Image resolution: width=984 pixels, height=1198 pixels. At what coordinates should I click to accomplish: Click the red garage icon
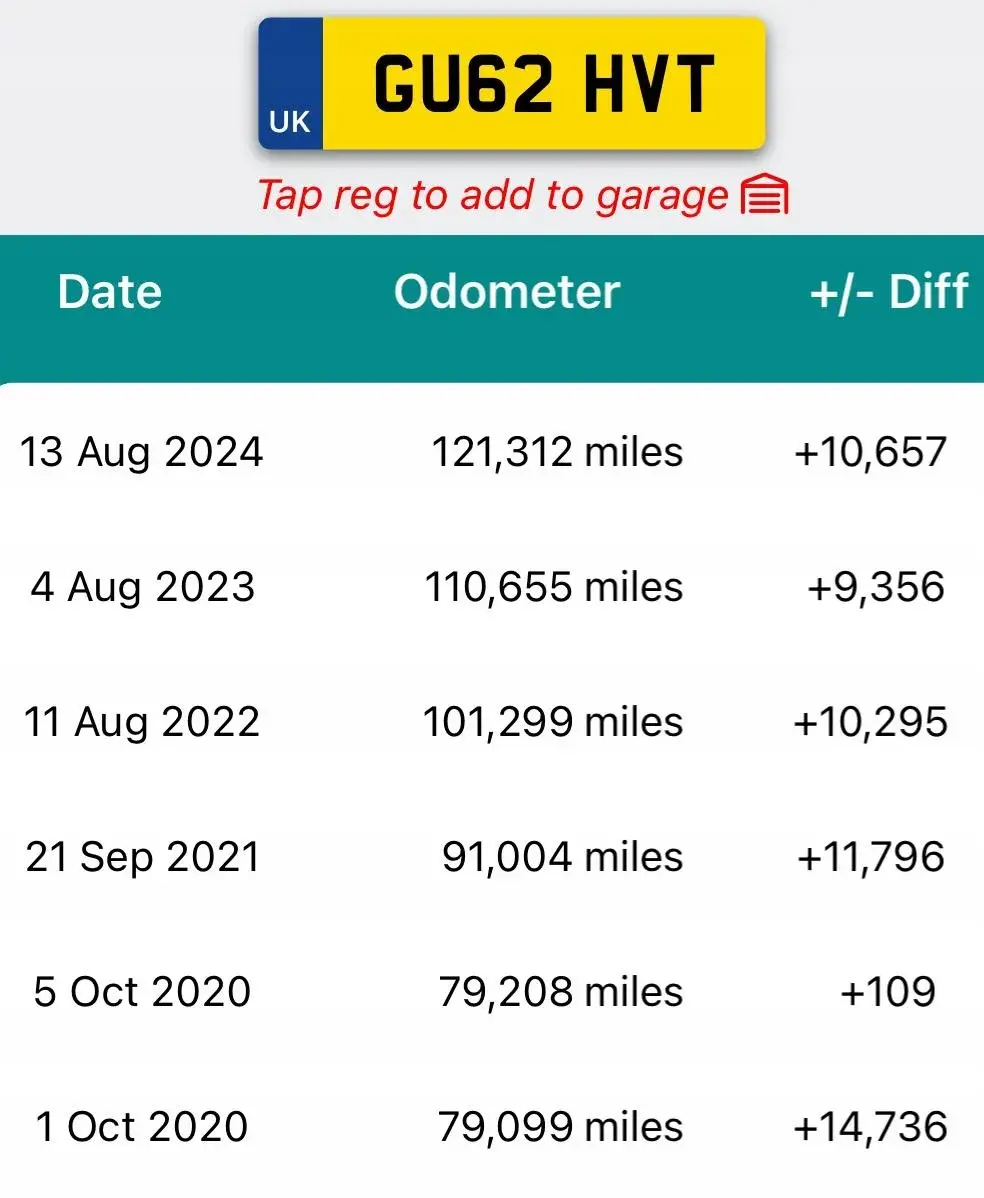(x=764, y=195)
